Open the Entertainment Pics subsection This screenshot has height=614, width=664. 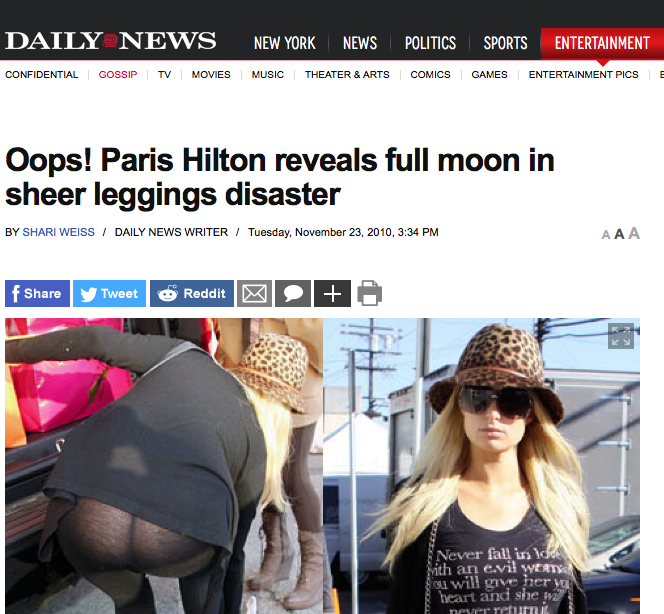[x=584, y=75]
